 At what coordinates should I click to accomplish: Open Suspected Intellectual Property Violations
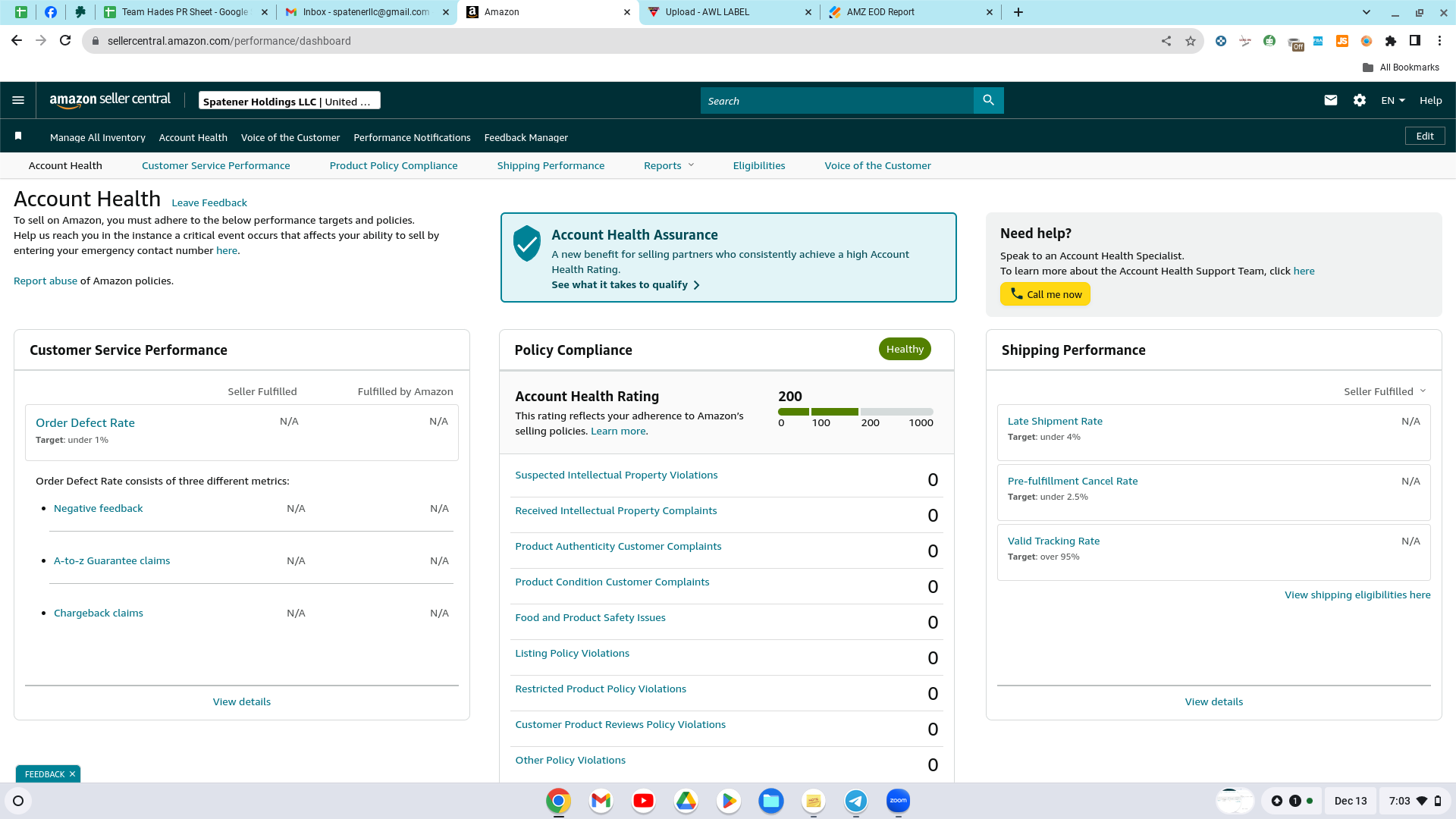pos(617,475)
